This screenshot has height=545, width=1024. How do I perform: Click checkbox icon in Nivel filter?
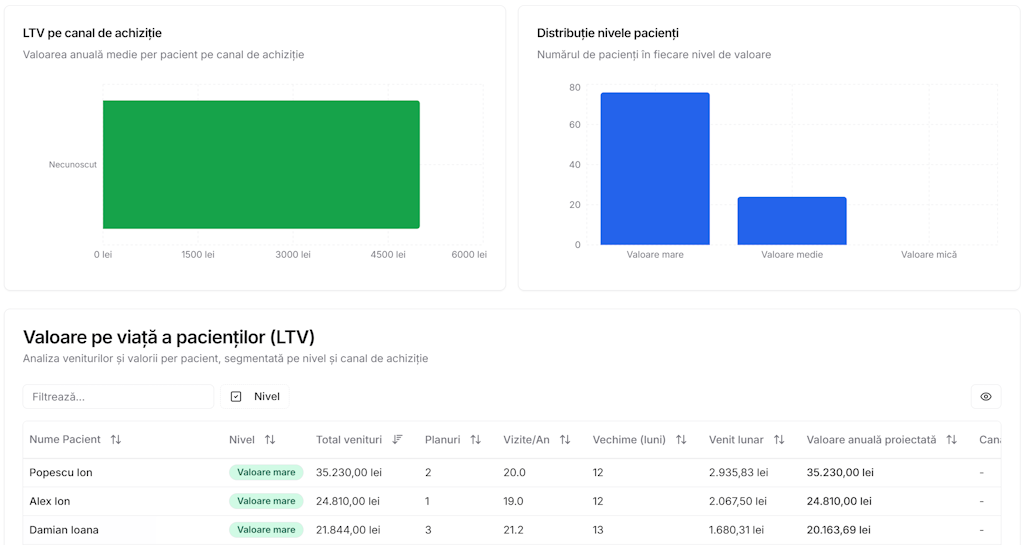tap(236, 397)
